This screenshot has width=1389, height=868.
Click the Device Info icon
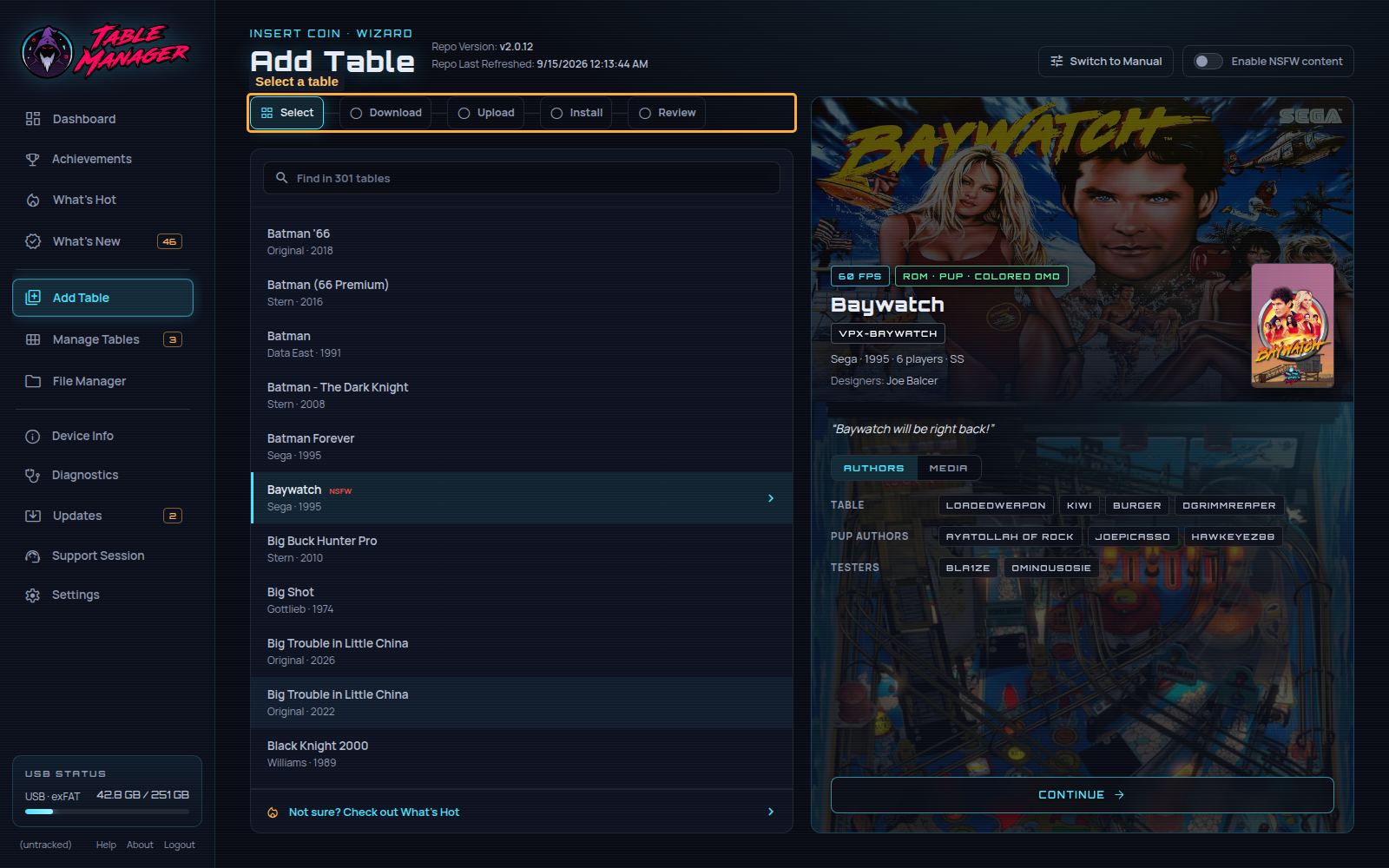[x=33, y=437]
